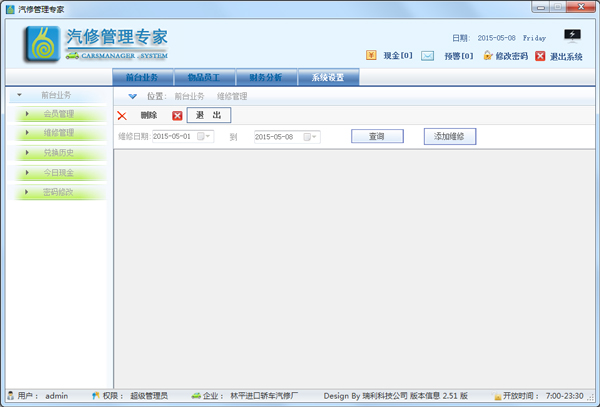Click 林平进口轿车汽修厂 company name
The height and width of the screenshot is (407, 600).
(264, 396)
